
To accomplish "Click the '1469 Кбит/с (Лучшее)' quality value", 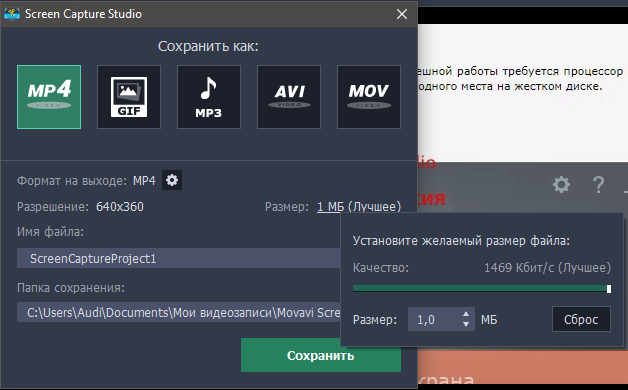I will click(x=547, y=267).
